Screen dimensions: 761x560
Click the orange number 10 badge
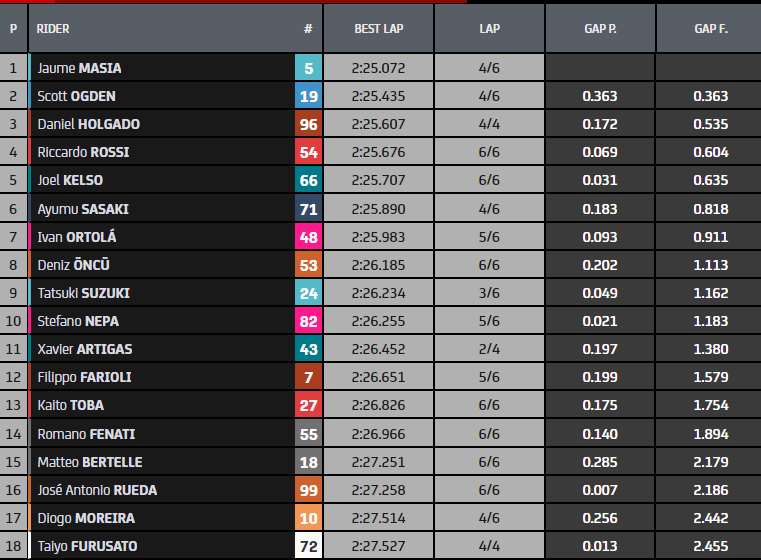point(308,518)
